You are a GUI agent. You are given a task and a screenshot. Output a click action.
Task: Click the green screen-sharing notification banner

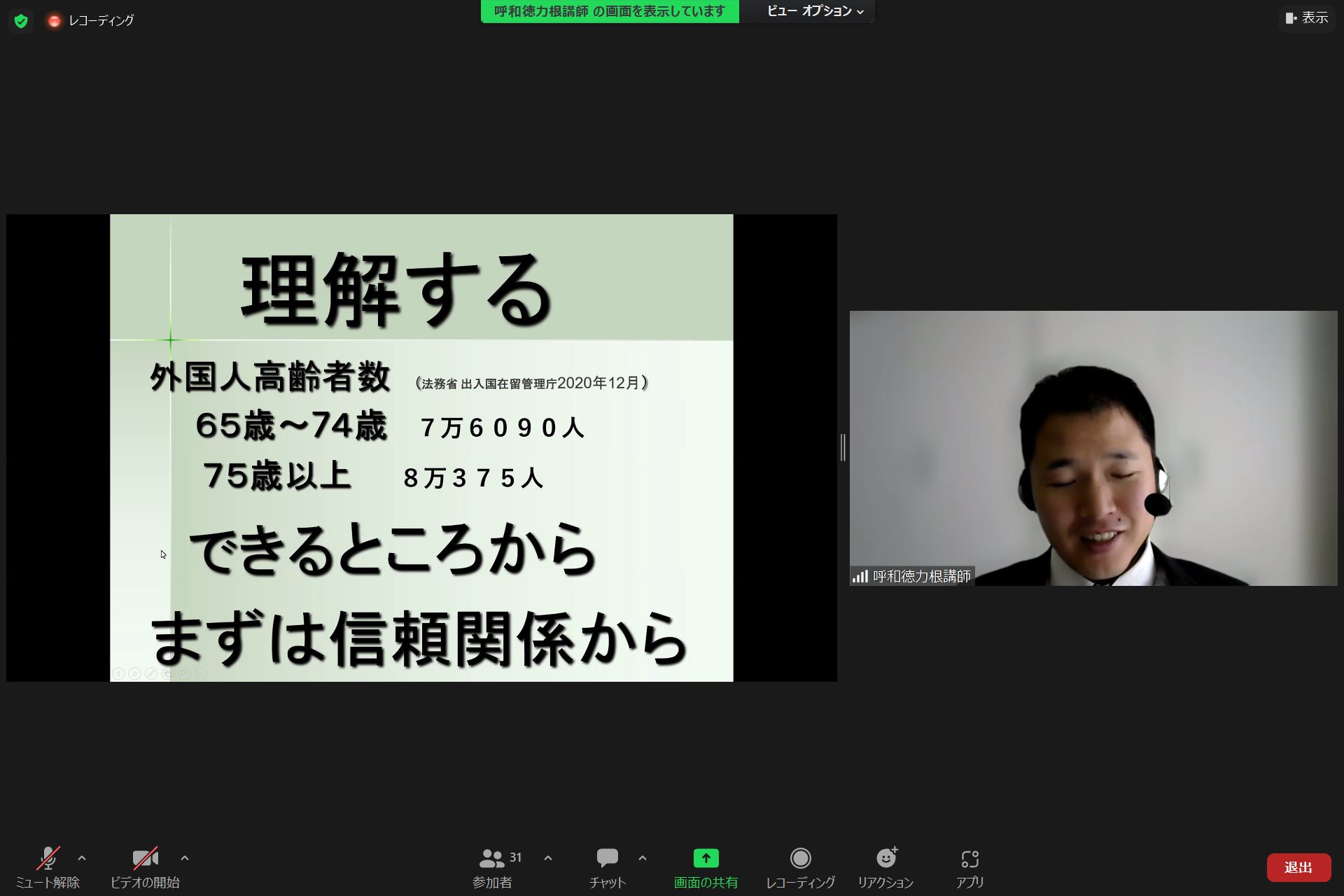(610, 11)
